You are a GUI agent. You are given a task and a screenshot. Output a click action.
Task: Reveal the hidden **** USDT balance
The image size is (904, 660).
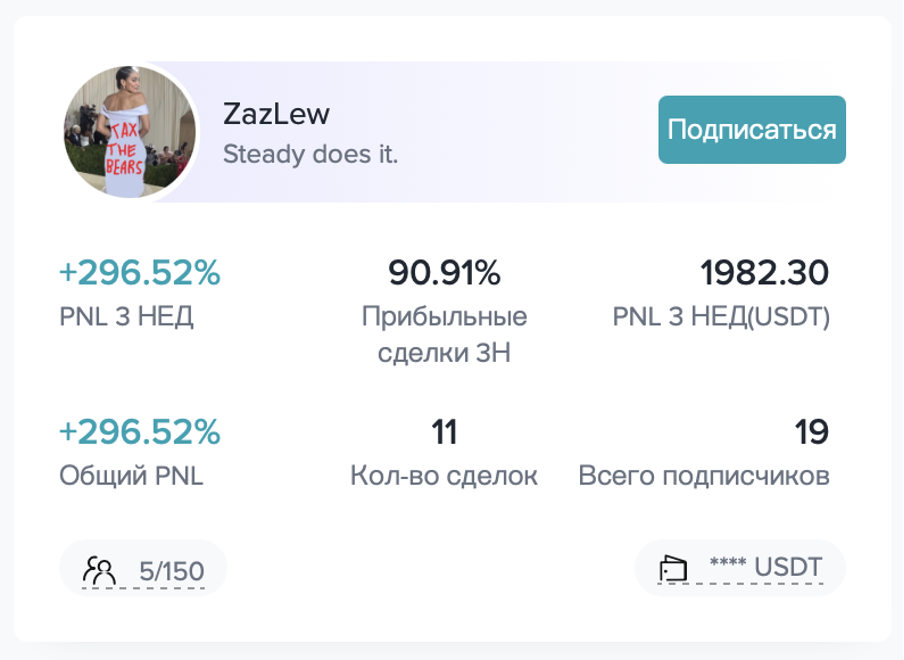click(766, 567)
